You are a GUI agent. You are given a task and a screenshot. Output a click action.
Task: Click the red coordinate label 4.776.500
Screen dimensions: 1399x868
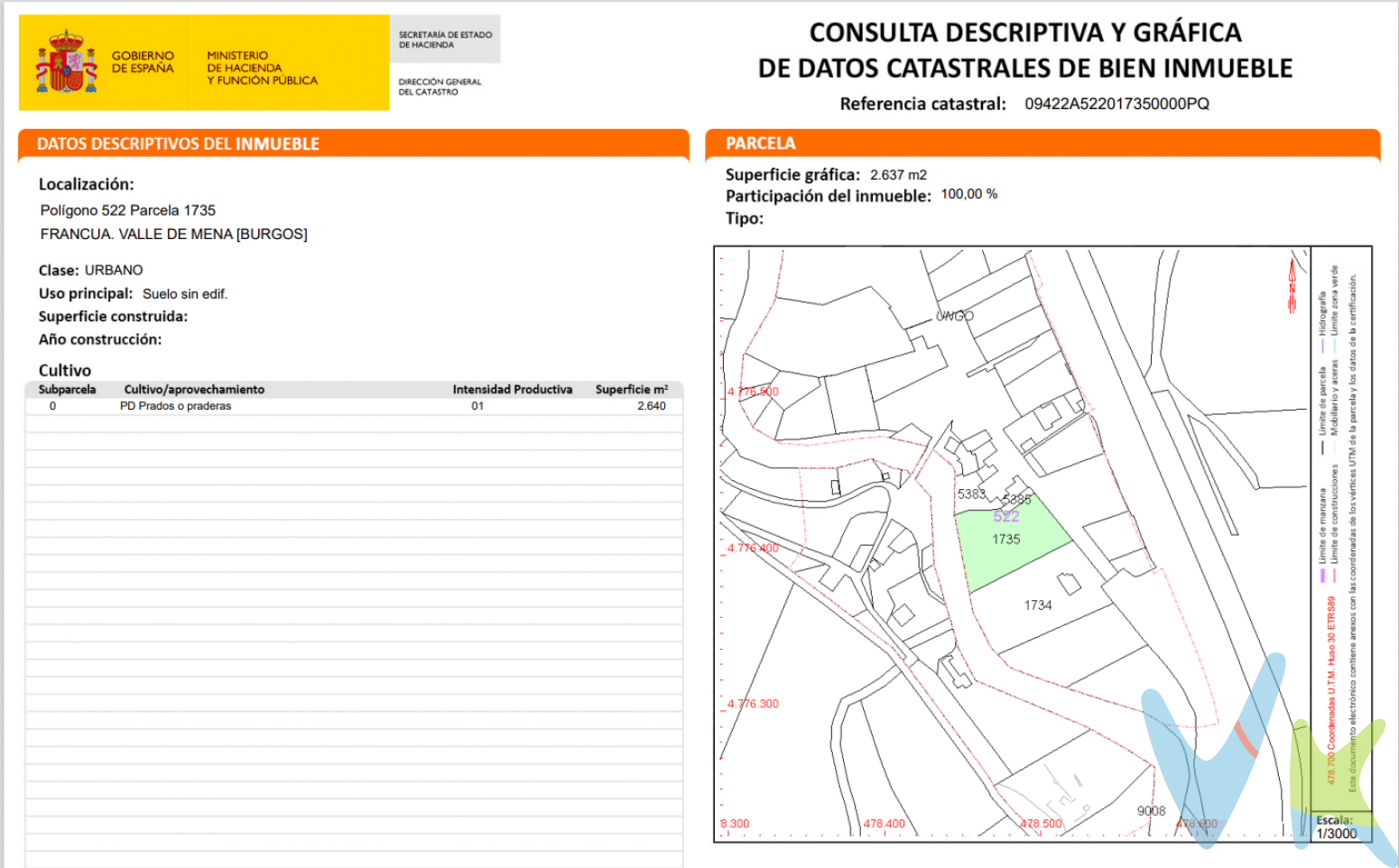[753, 392]
